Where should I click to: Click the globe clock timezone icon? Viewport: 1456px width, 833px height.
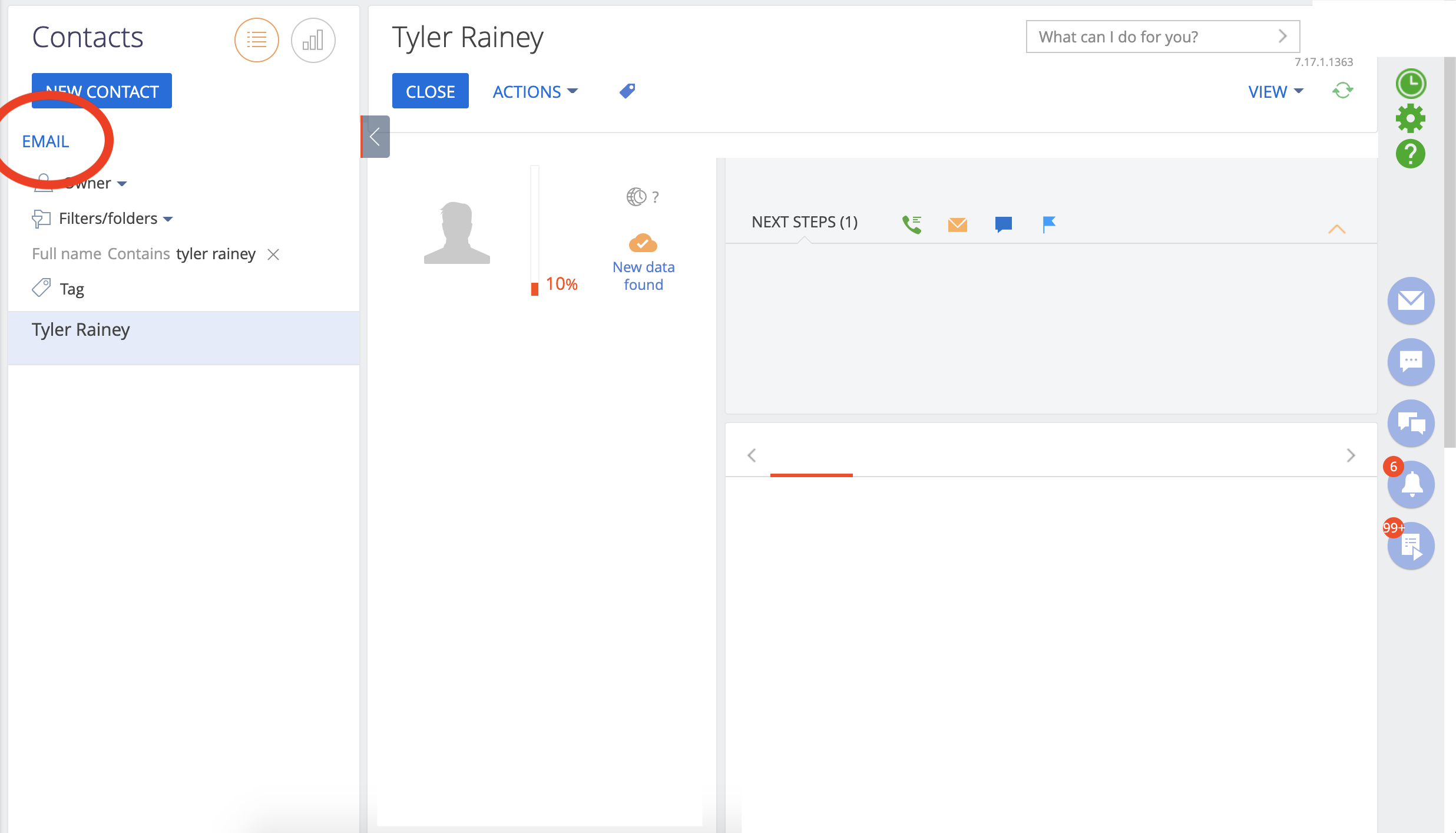(x=637, y=197)
